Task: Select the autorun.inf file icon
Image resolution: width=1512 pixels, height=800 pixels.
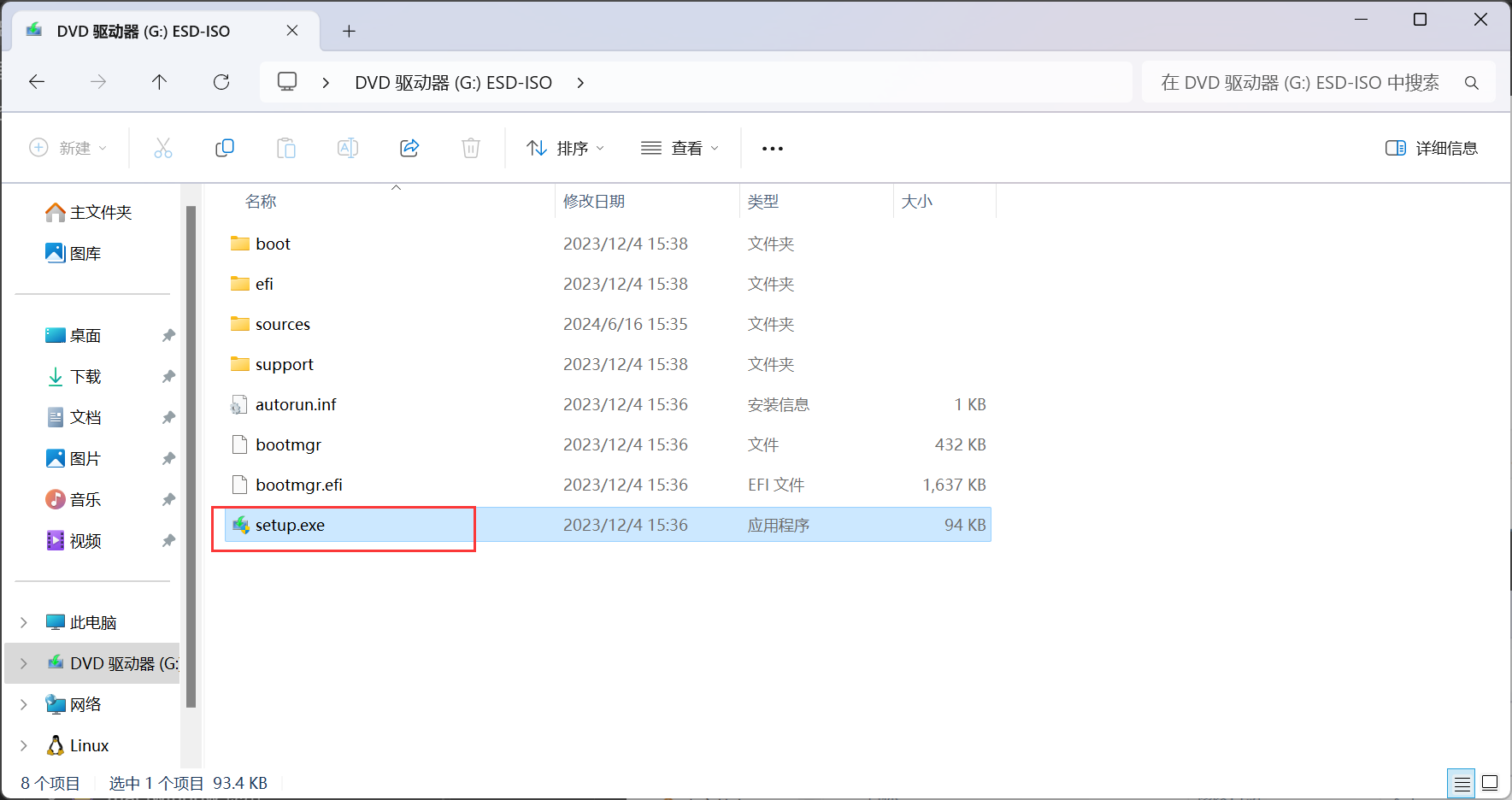Action: point(240,404)
